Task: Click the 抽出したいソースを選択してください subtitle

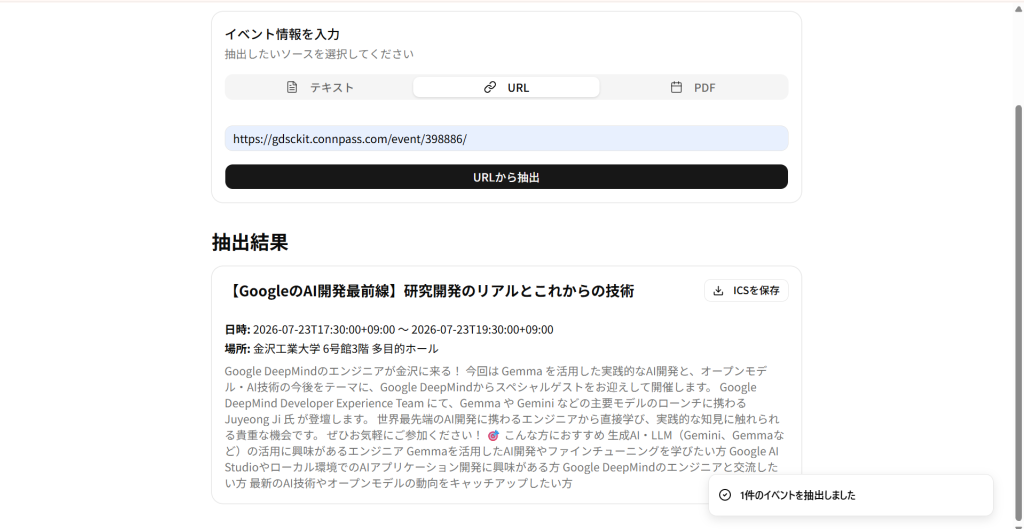Action: (319, 54)
